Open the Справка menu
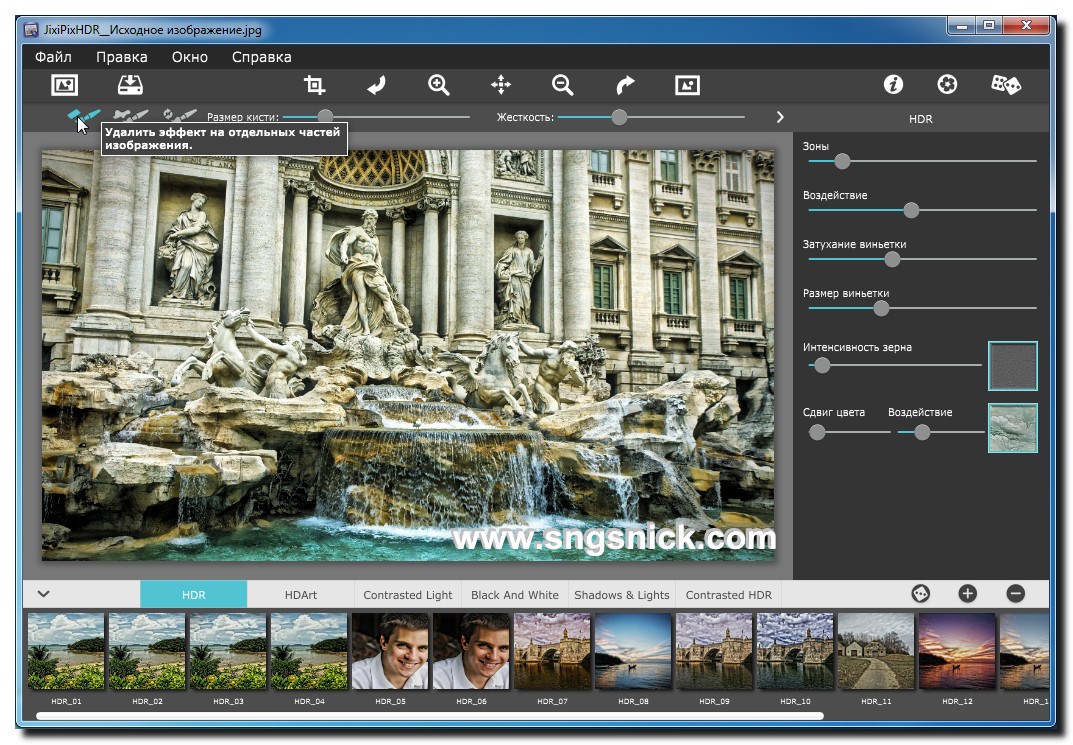Viewport: 1073px width, 745px height. [x=261, y=57]
